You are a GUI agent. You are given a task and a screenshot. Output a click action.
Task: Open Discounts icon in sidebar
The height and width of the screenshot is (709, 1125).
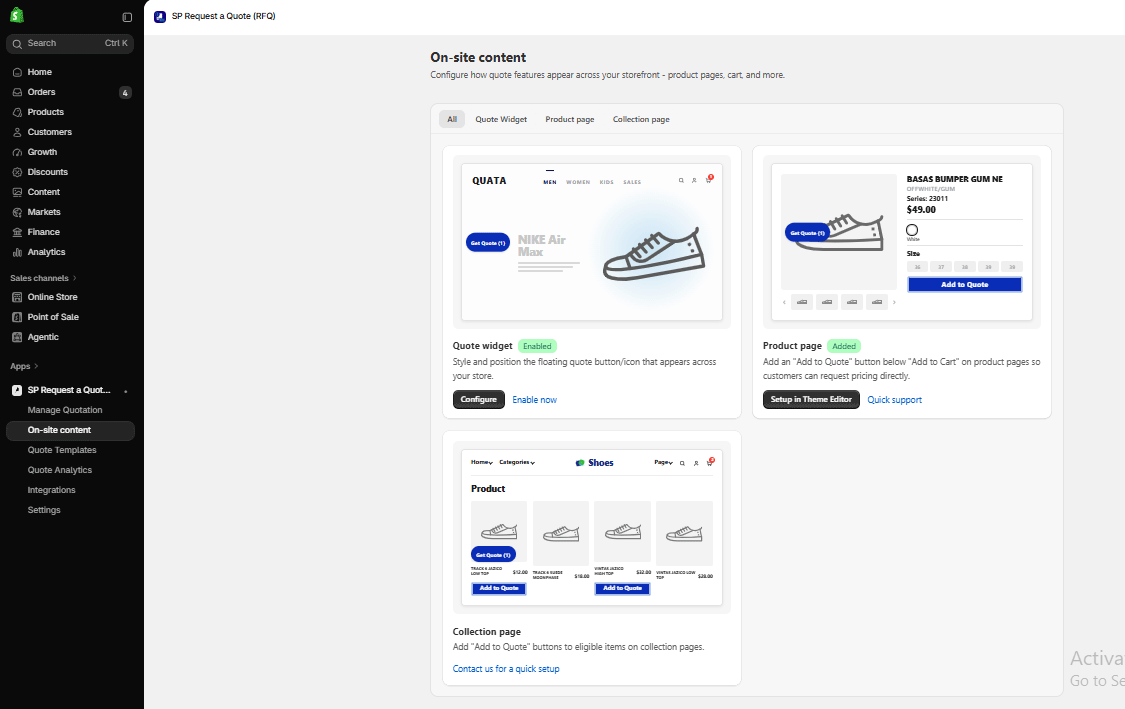point(17,172)
